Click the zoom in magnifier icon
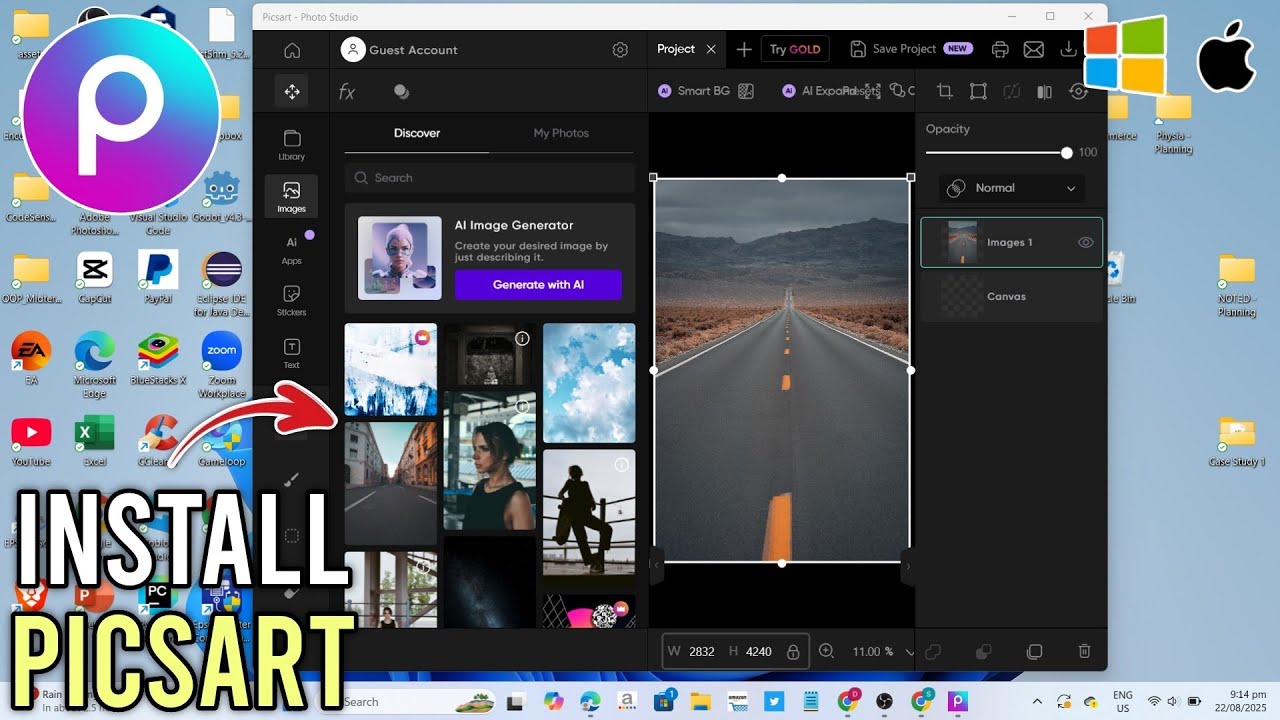Image resolution: width=1280 pixels, height=720 pixels. pos(827,651)
